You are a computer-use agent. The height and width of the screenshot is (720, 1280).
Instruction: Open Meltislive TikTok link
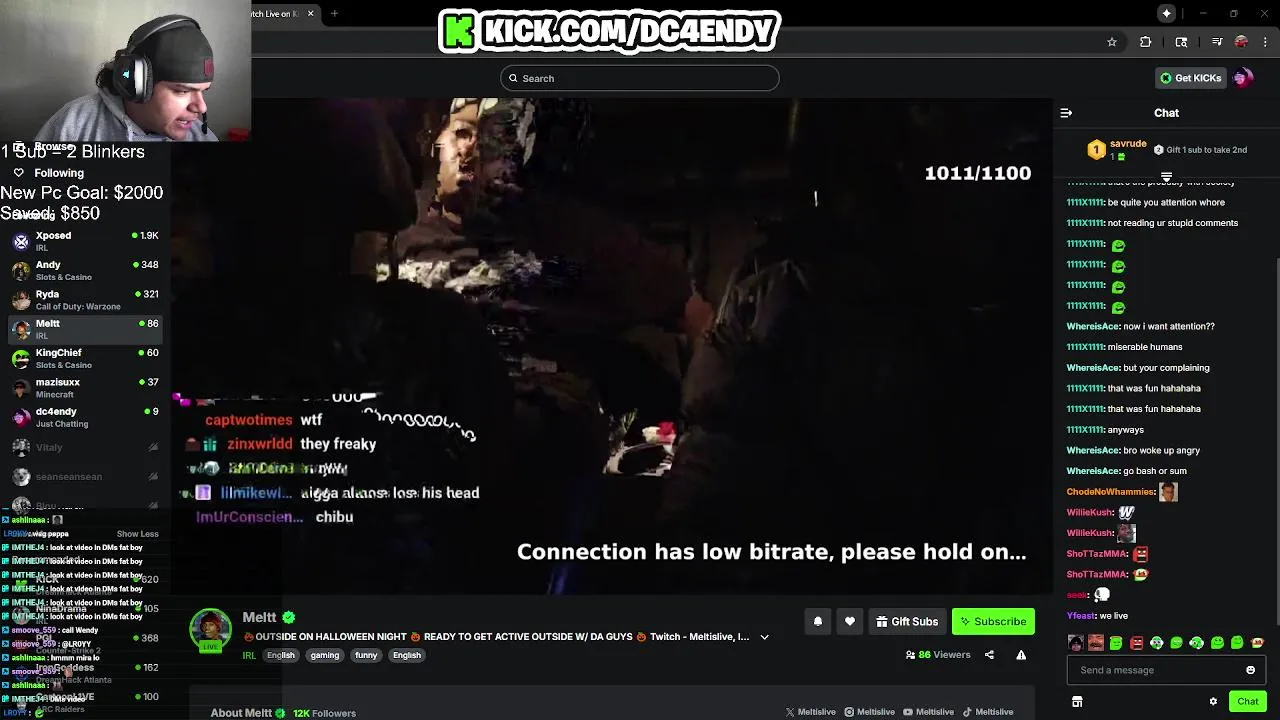988,712
